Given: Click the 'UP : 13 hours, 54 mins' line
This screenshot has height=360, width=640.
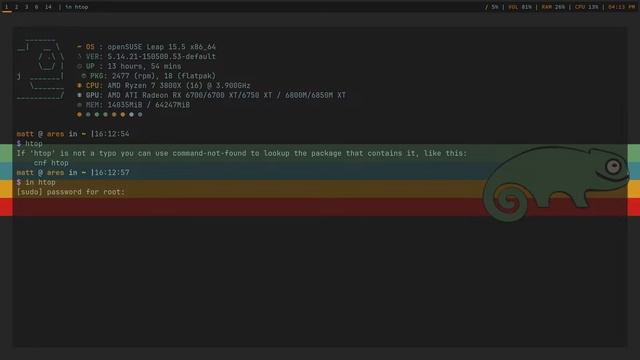Looking at the screenshot, I should click(129, 66).
